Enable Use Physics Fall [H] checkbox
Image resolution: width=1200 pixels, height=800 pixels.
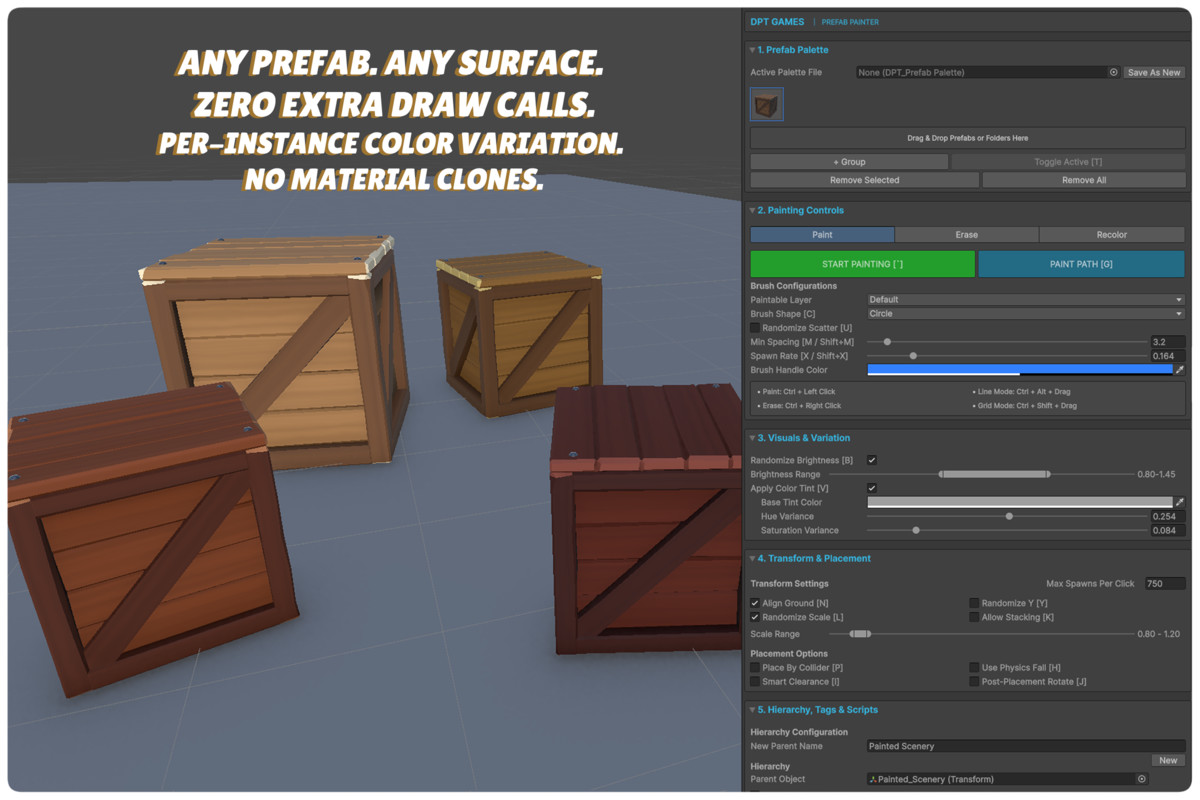[x=974, y=667]
